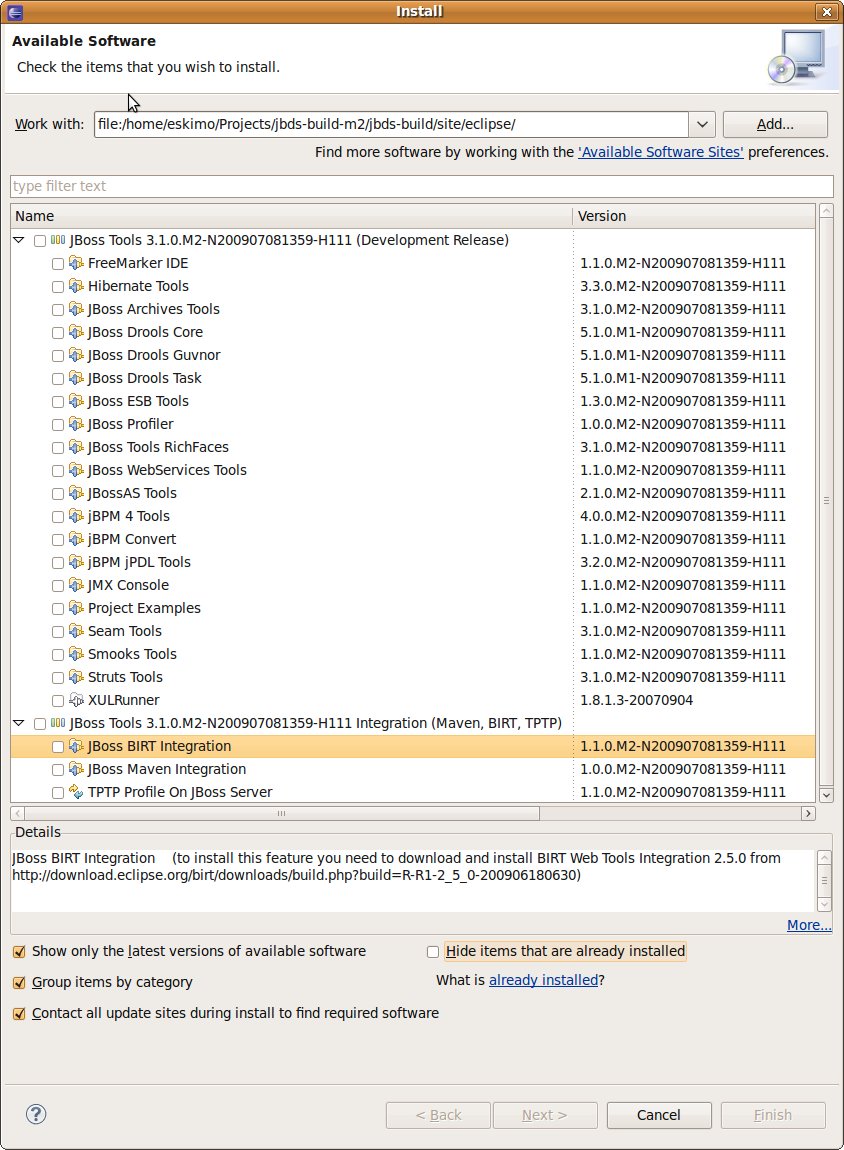Click the Smooks Tools feature icon
This screenshot has height=1150, width=844.
pyautogui.click(x=76, y=653)
